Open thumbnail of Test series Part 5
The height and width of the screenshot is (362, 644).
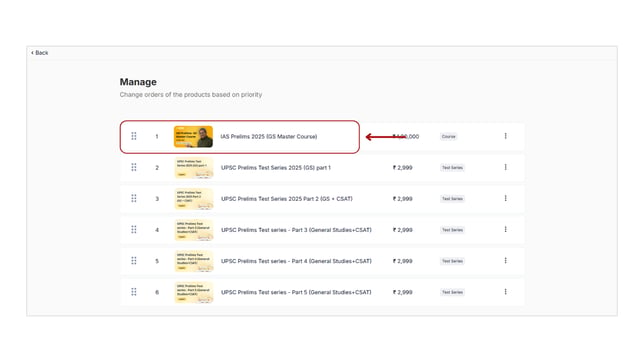[x=194, y=292]
